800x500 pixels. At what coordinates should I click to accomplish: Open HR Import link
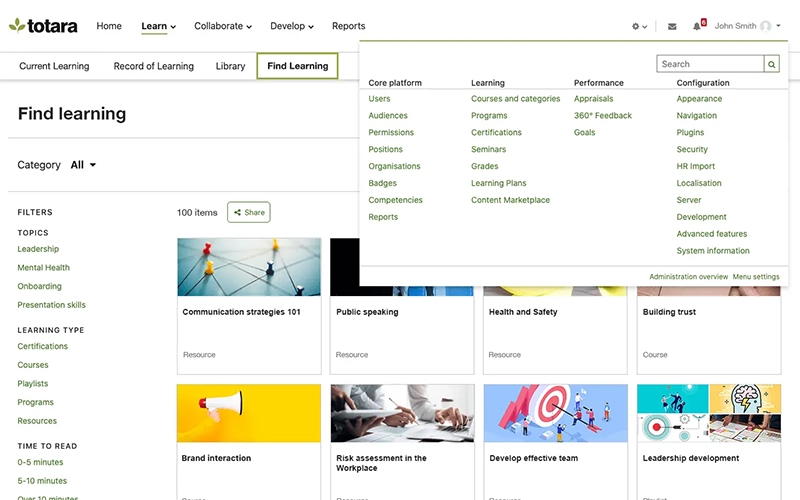click(695, 166)
